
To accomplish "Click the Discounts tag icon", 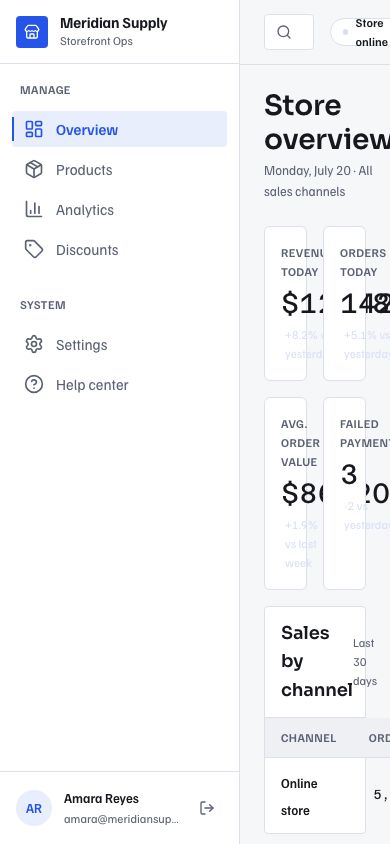I will point(34,249).
